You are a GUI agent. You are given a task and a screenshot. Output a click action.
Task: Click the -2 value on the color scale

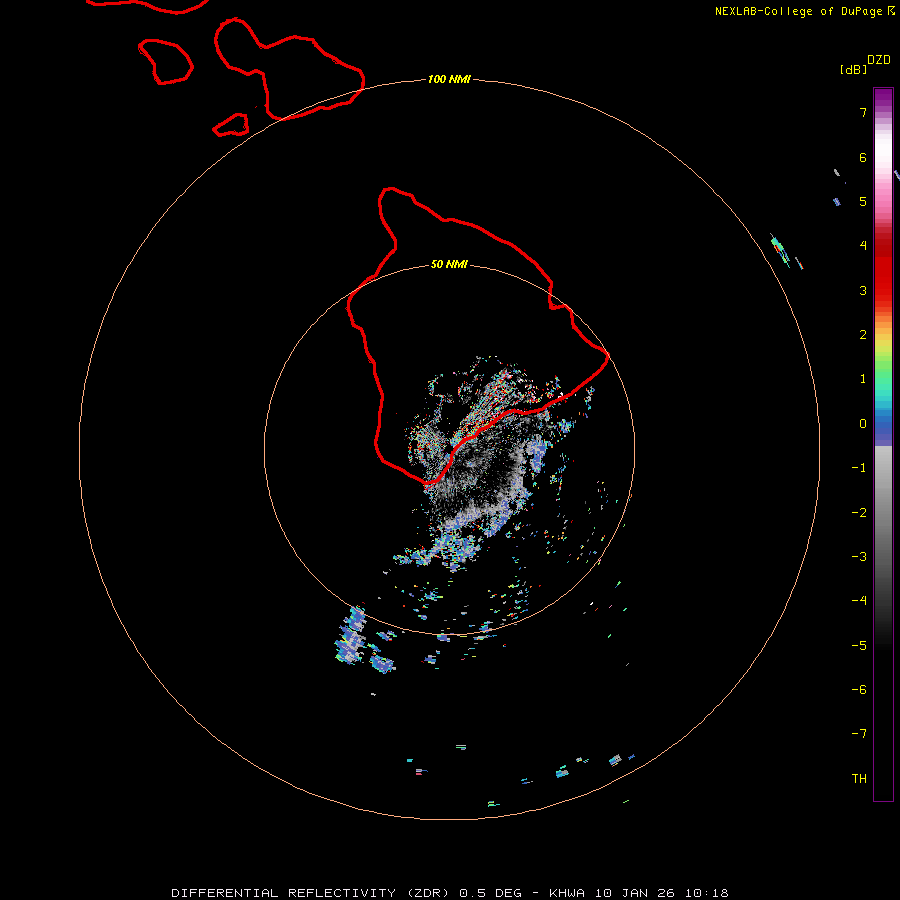[x=859, y=513]
